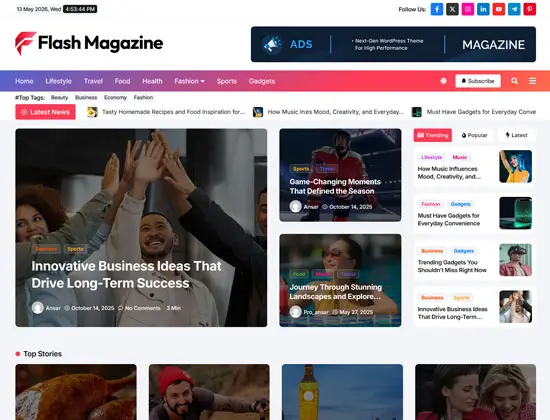This screenshot has height=420, width=550.
Task: Toggle dark mode with the sun icon
Action: point(443,81)
